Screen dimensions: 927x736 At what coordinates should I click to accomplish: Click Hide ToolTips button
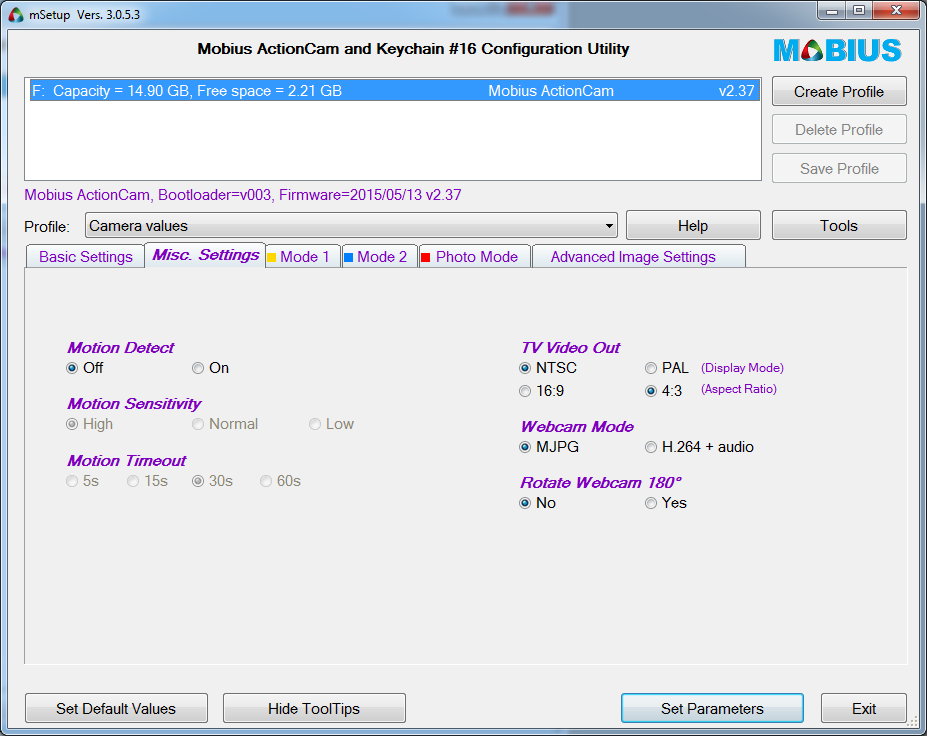click(314, 708)
